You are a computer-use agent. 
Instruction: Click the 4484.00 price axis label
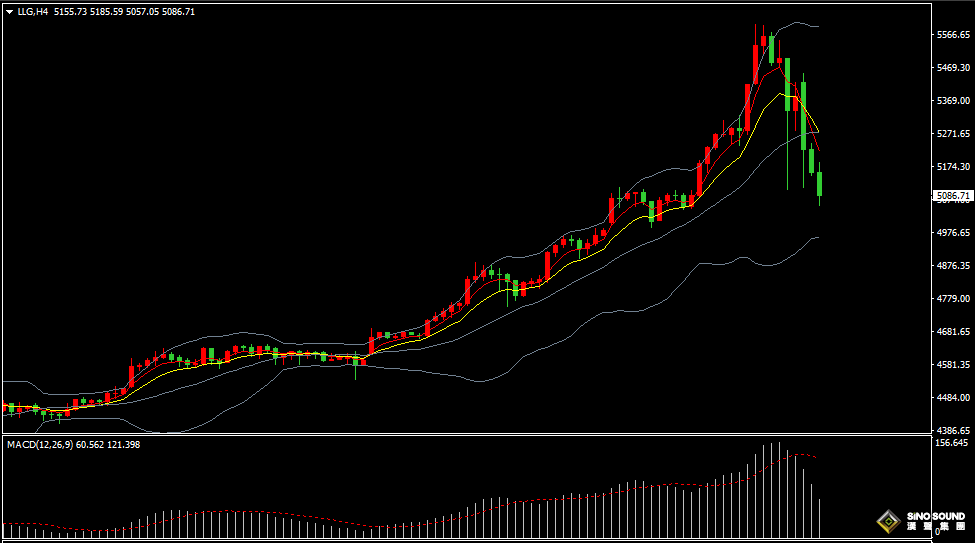click(x=952, y=398)
